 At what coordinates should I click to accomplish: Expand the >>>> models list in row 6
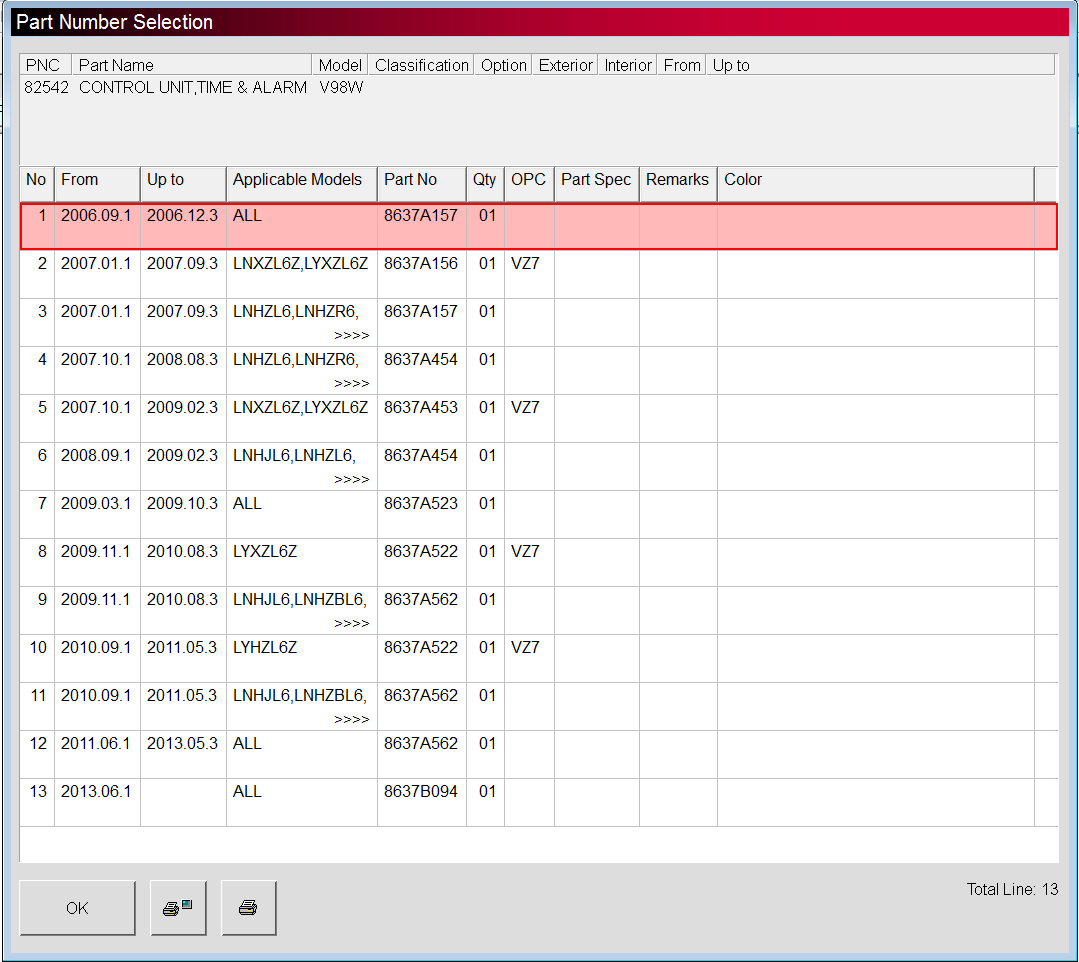tap(351, 480)
